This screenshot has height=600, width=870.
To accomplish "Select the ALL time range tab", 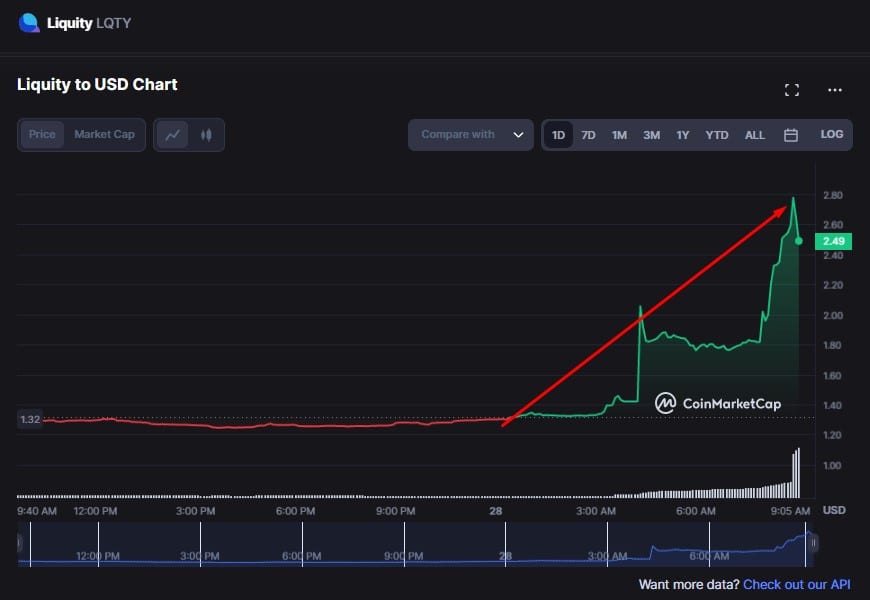I will tap(755, 135).
